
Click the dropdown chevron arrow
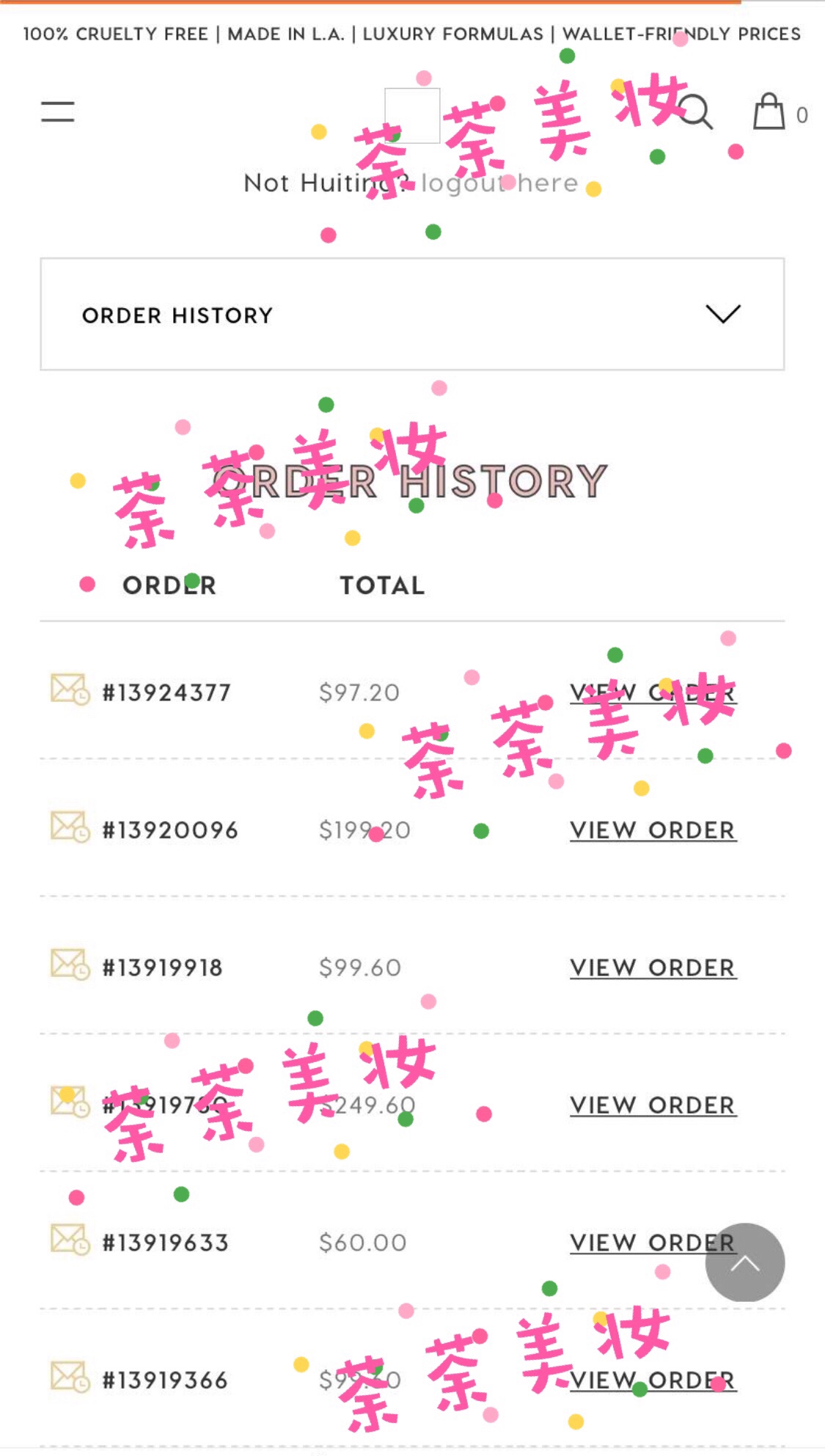coord(723,314)
